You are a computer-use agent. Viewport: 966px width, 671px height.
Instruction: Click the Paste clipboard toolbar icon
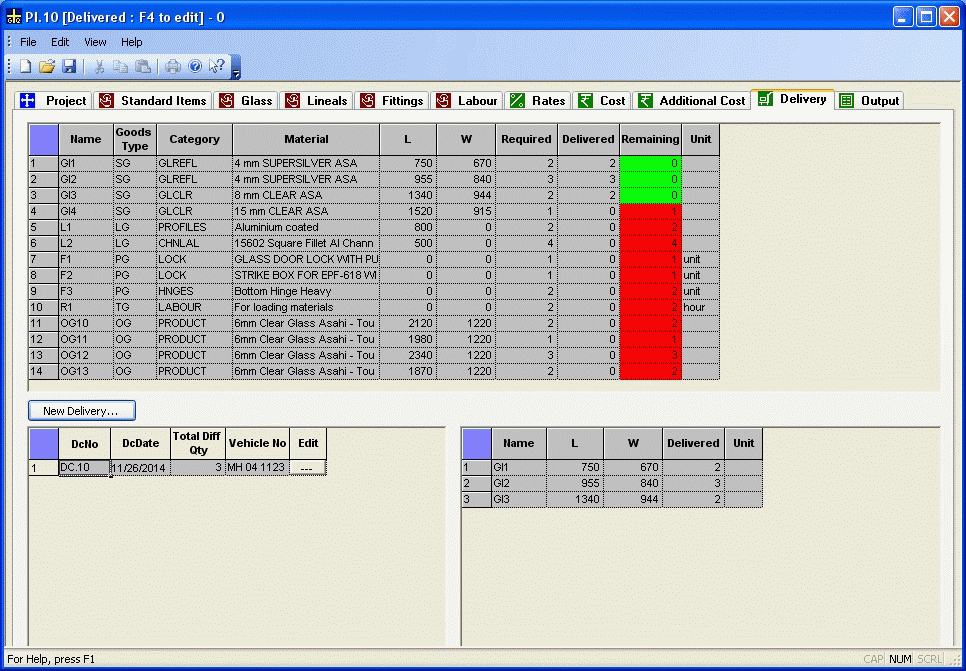pyautogui.click(x=143, y=67)
